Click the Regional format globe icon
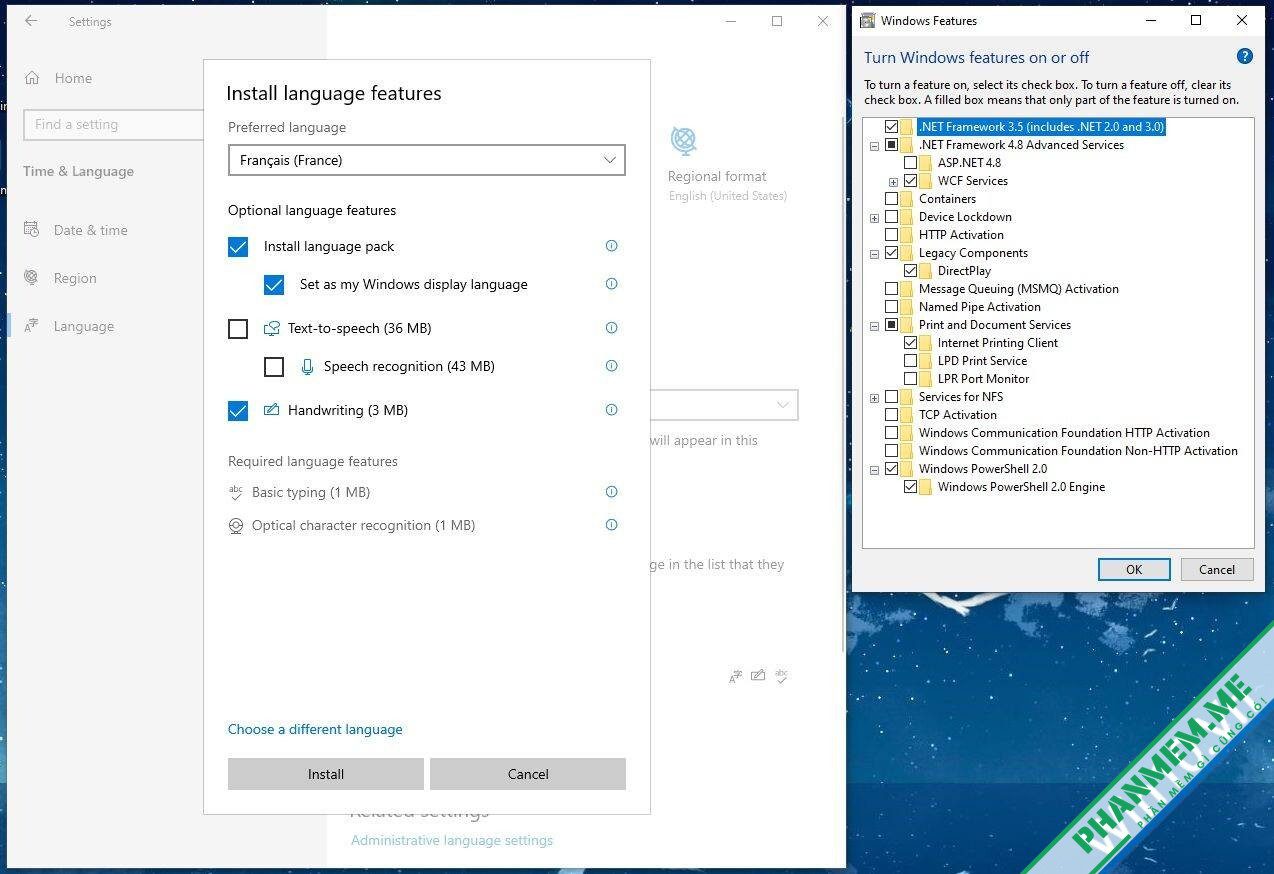1274x874 pixels. (684, 141)
